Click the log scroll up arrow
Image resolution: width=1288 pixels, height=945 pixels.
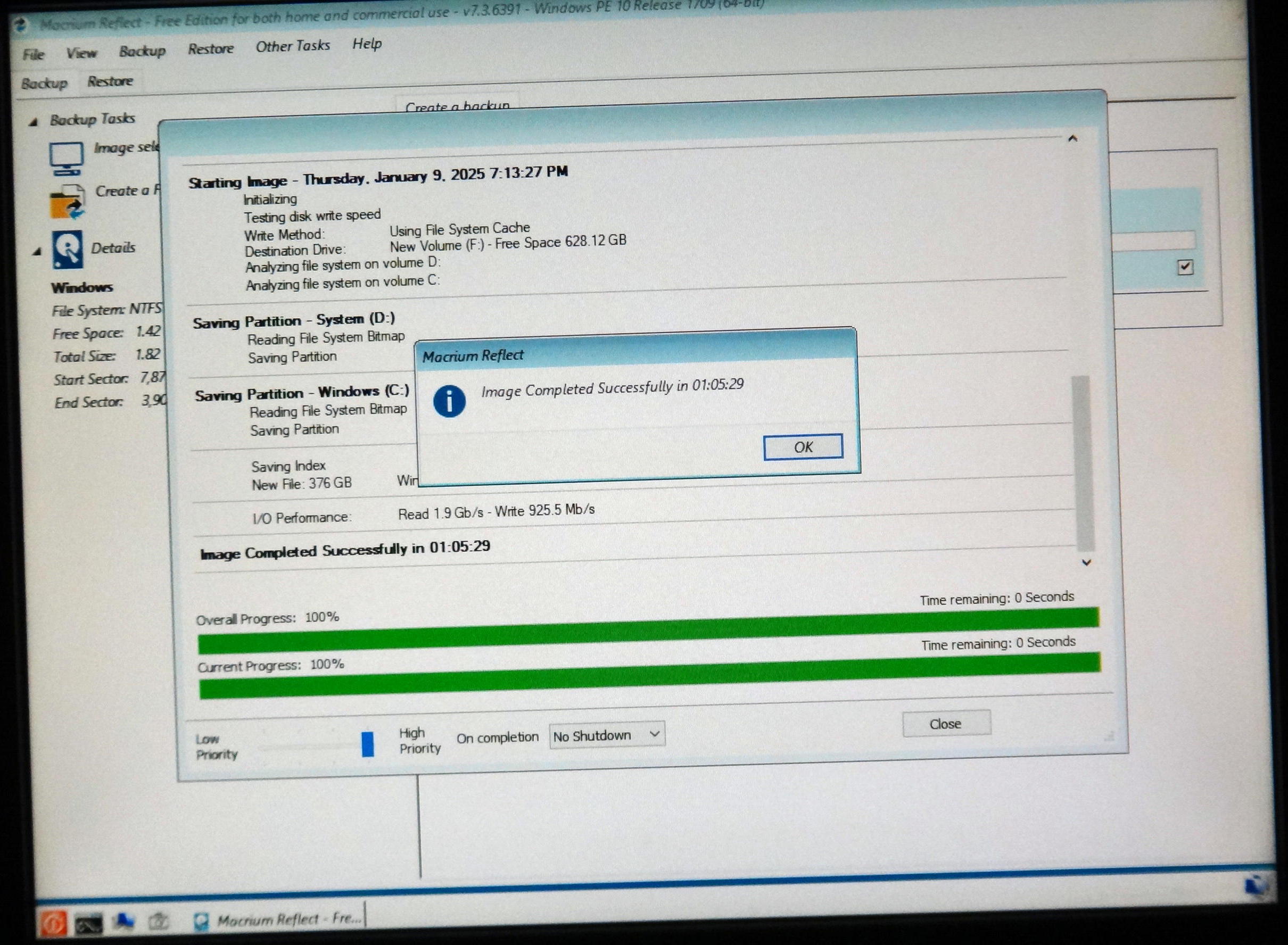click(x=1073, y=138)
